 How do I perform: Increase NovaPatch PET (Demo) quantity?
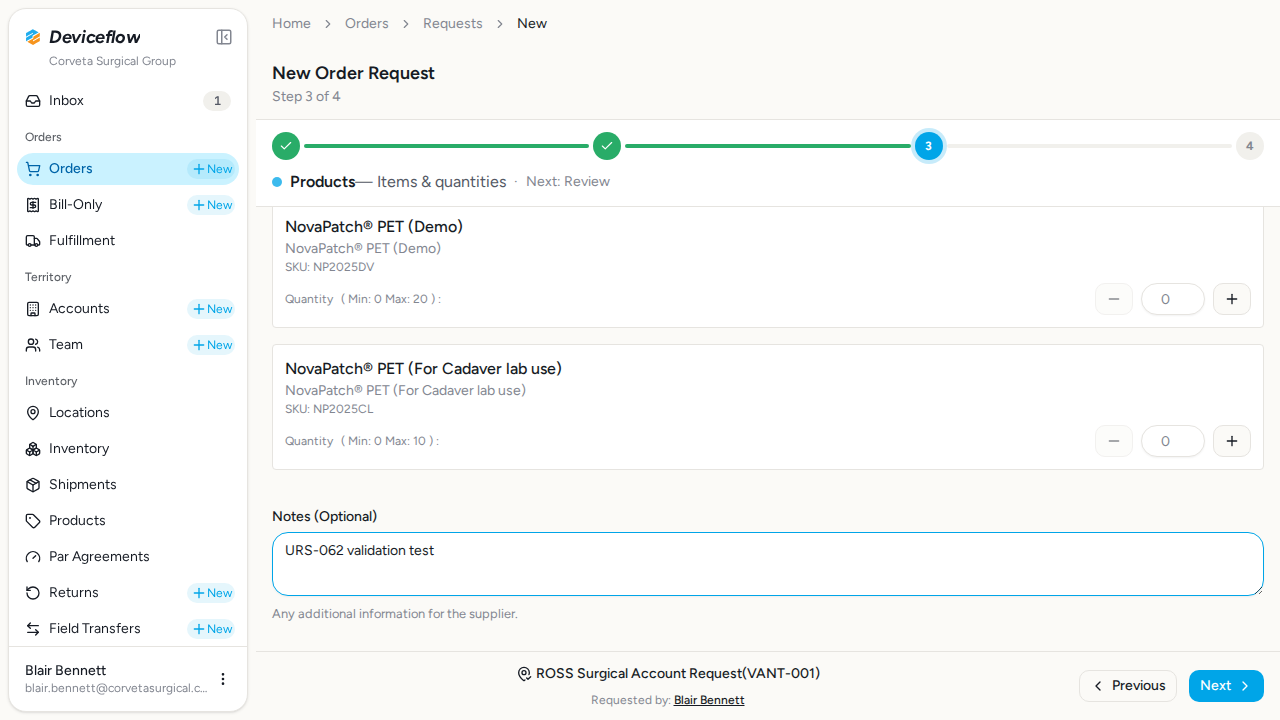pos(1232,299)
